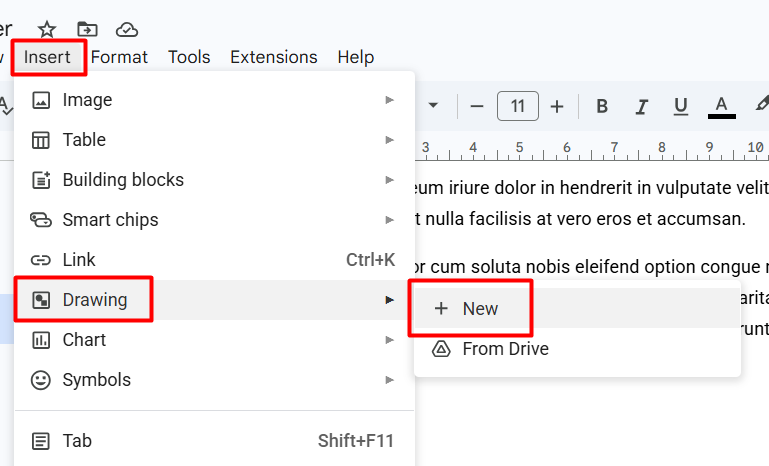Open the text color picker
Screen dimensions: 769x466
721,106
